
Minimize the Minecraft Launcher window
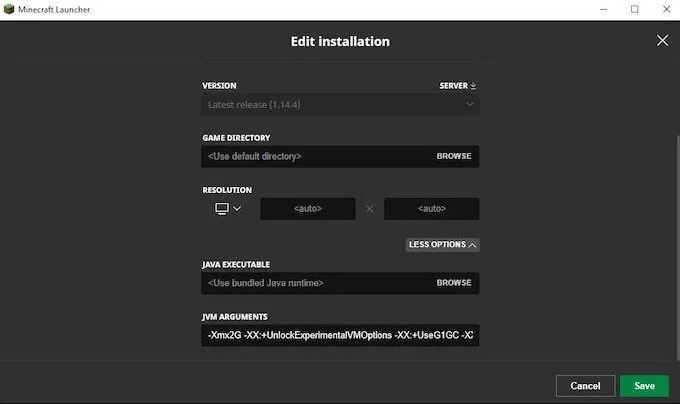tap(603, 9)
